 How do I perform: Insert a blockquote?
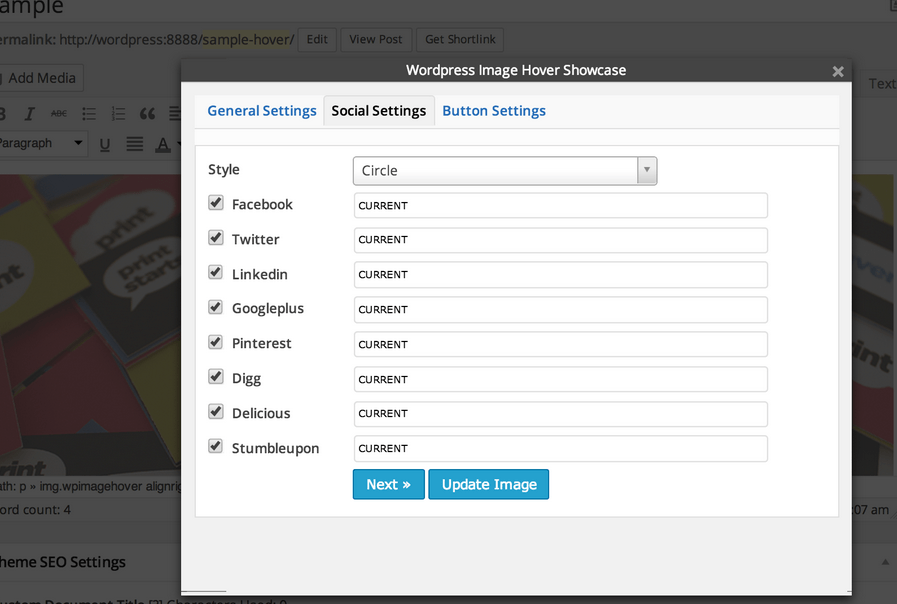coord(148,114)
